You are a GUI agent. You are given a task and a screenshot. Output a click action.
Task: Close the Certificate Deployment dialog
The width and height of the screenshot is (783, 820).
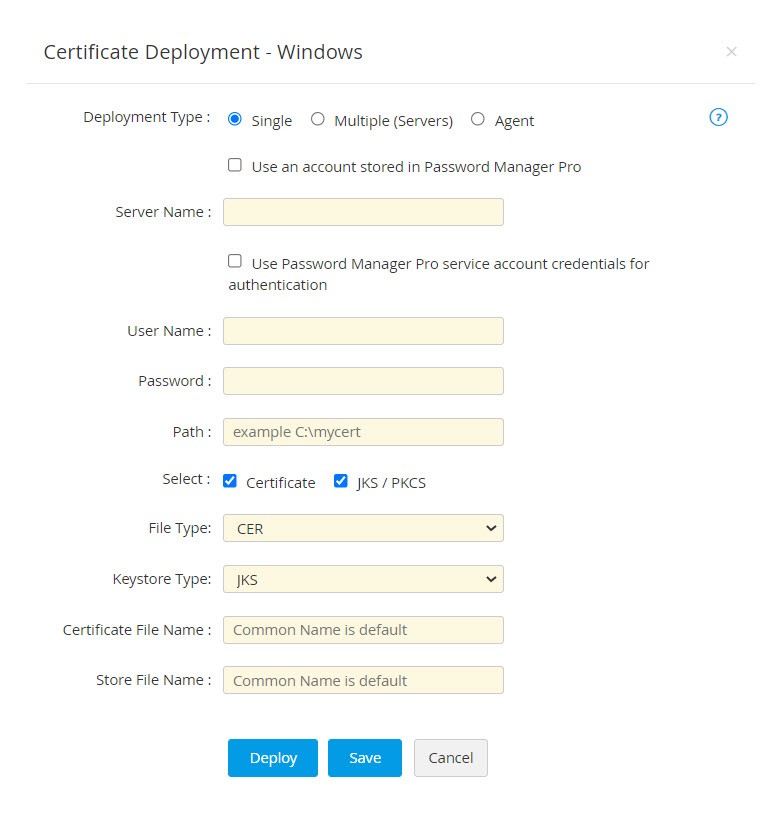point(731,52)
